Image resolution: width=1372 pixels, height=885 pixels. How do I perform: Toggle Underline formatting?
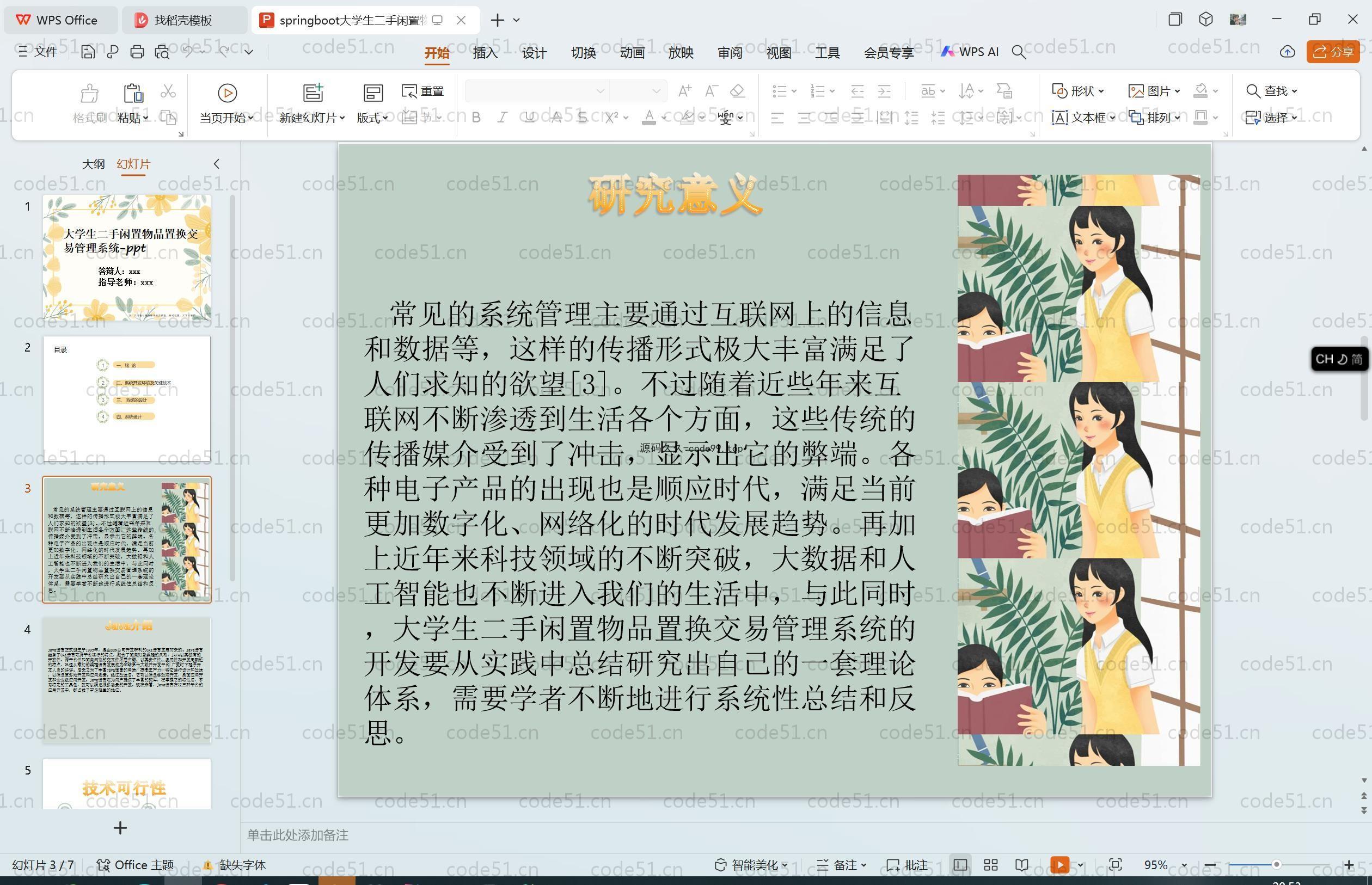pos(529,118)
